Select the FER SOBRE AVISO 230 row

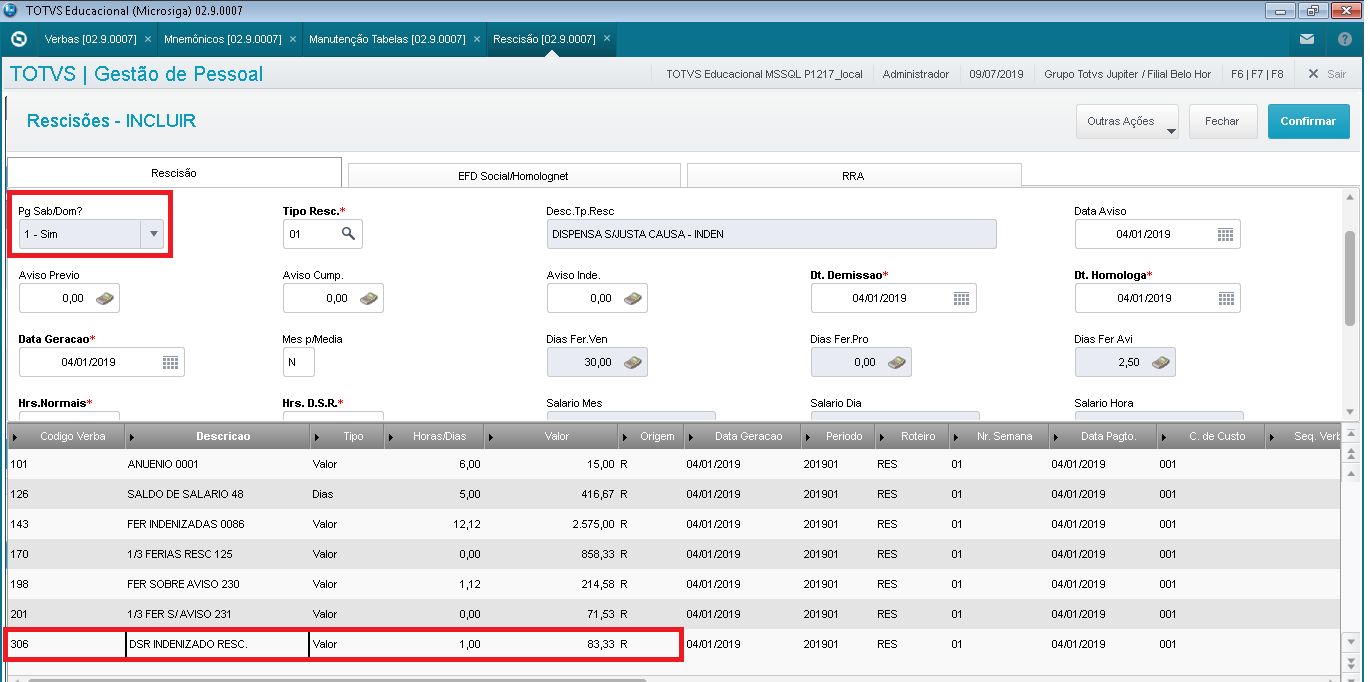tap(674, 584)
